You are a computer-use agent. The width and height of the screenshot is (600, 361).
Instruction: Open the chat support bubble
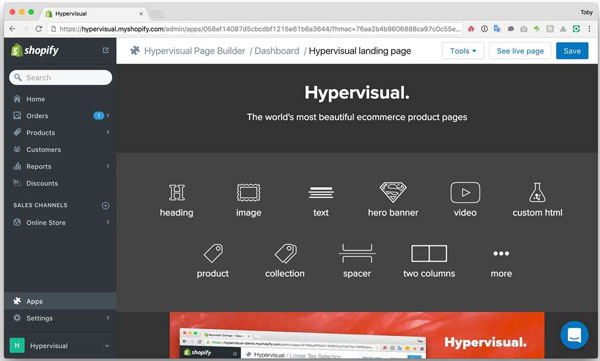tap(574, 335)
